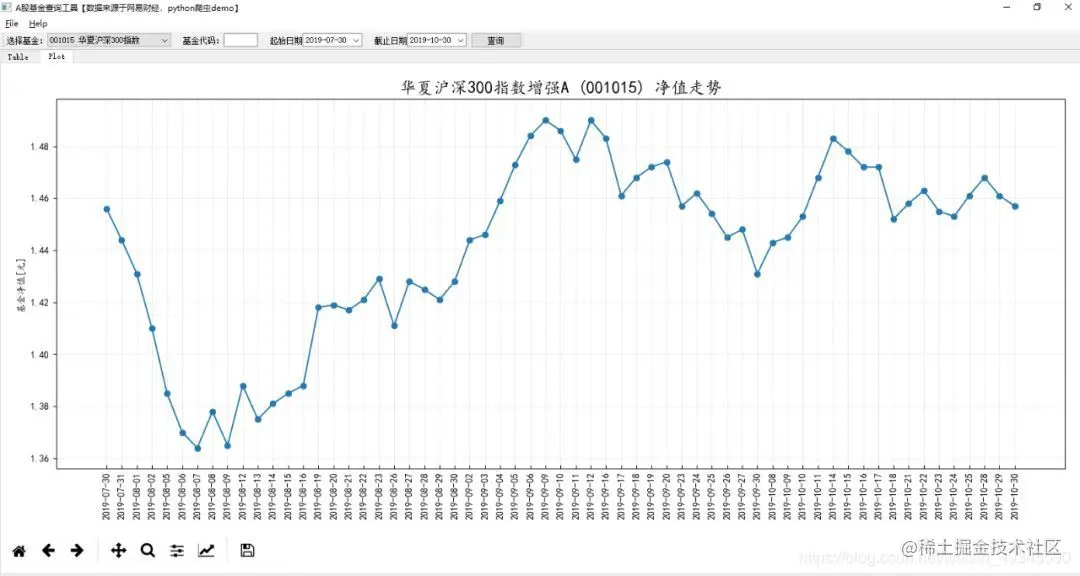This screenshot has width=1080, height=576.
Task: Open the Edit axis and curve parameters icon
Action: point(207,550)
